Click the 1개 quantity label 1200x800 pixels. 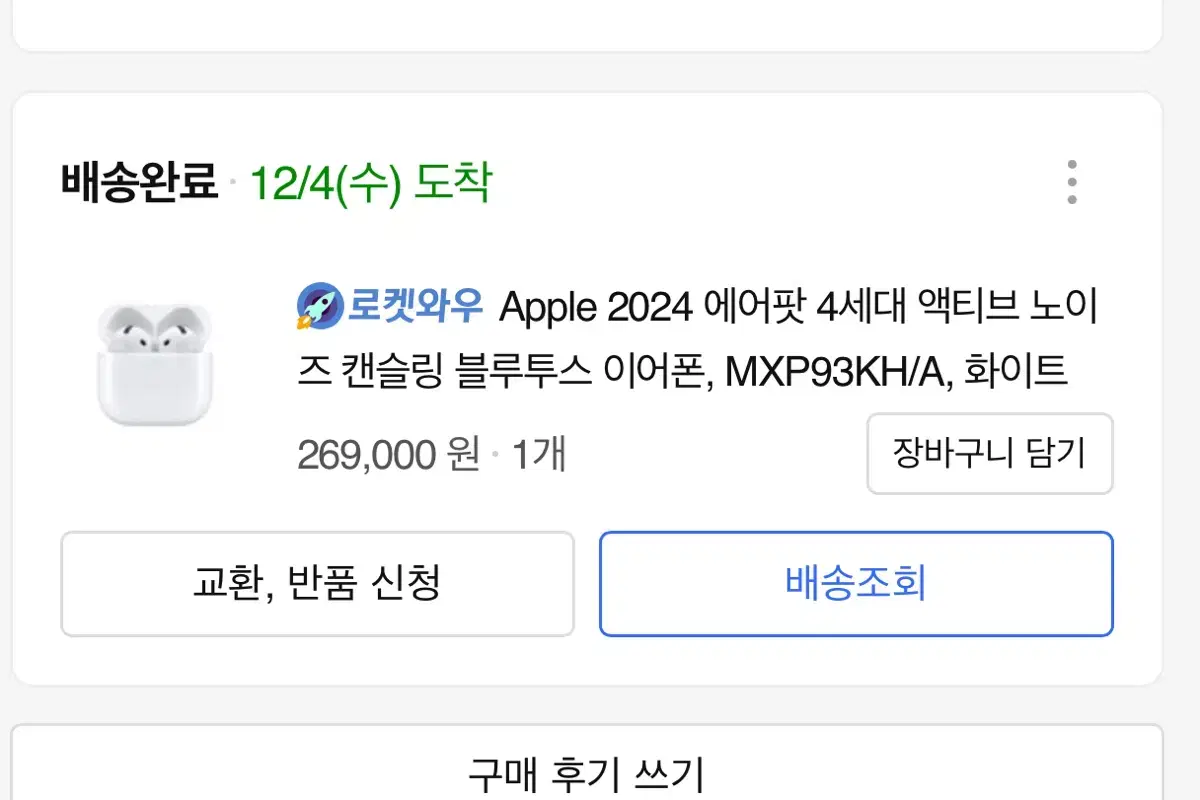[539, 455]
